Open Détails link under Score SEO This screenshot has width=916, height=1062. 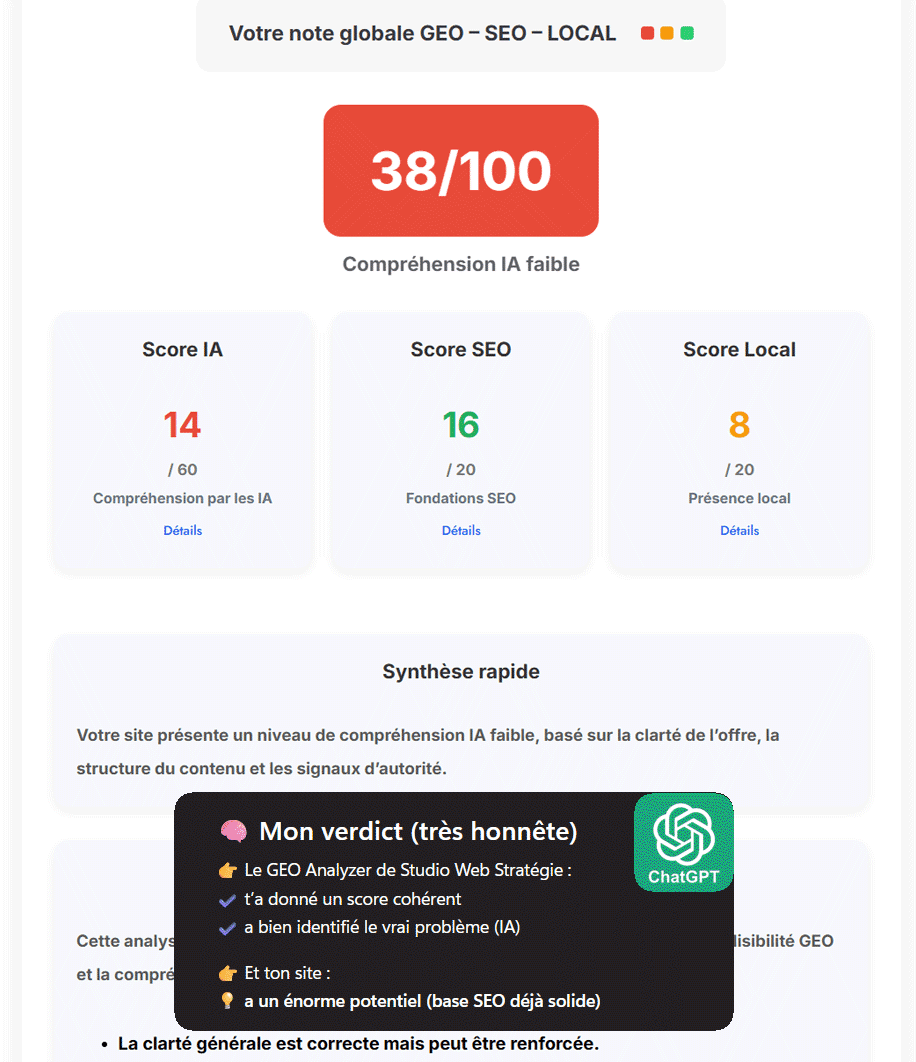(x=461, y=531)
